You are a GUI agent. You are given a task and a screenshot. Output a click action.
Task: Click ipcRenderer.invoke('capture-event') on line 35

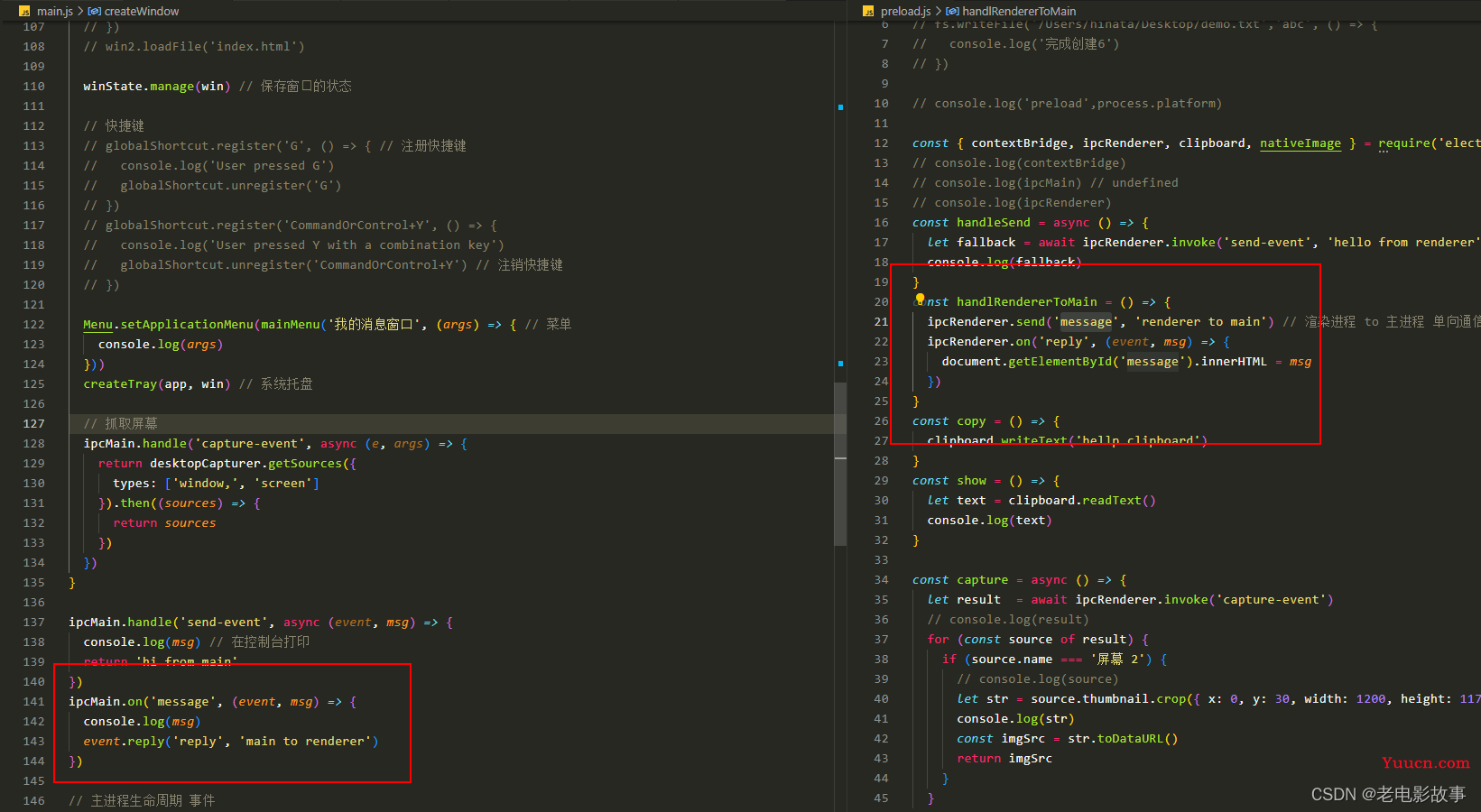coord(1204,600)
